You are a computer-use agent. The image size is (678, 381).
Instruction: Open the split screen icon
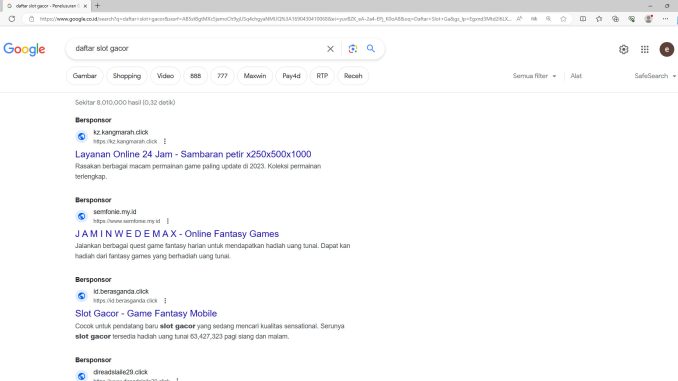(583, 19)
